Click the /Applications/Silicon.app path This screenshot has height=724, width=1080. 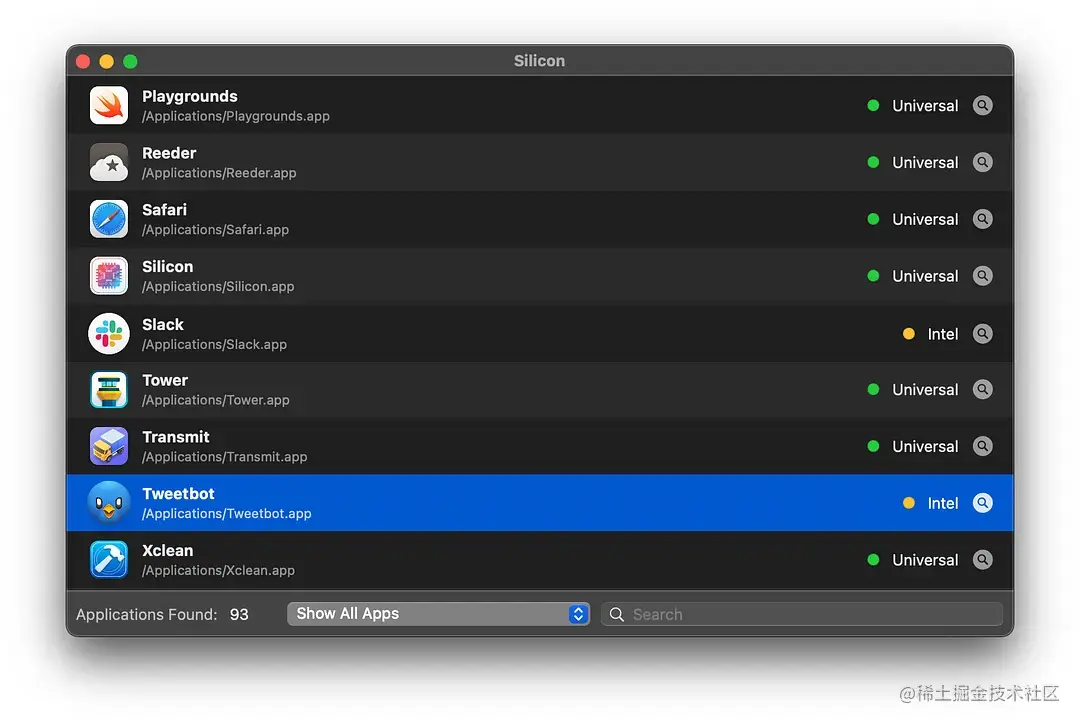(x=218, y=286)
